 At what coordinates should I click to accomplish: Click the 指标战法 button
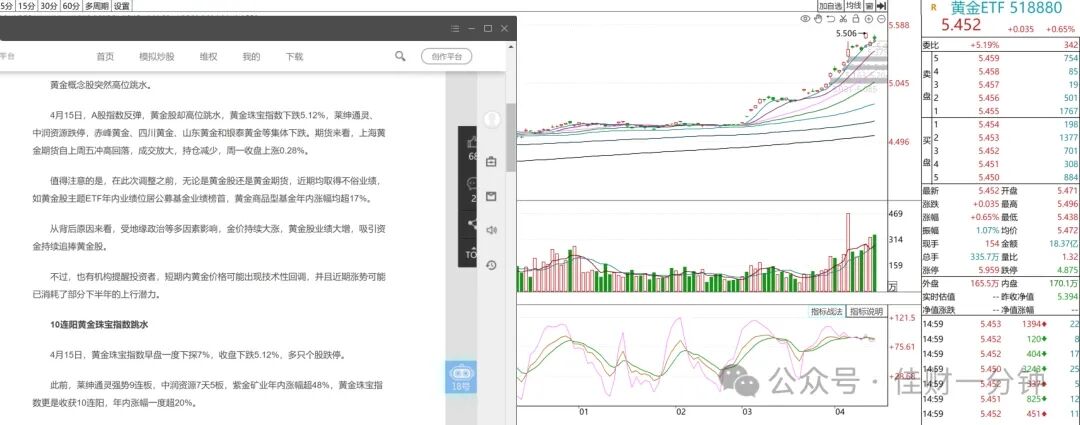click(x=827, y=311)
